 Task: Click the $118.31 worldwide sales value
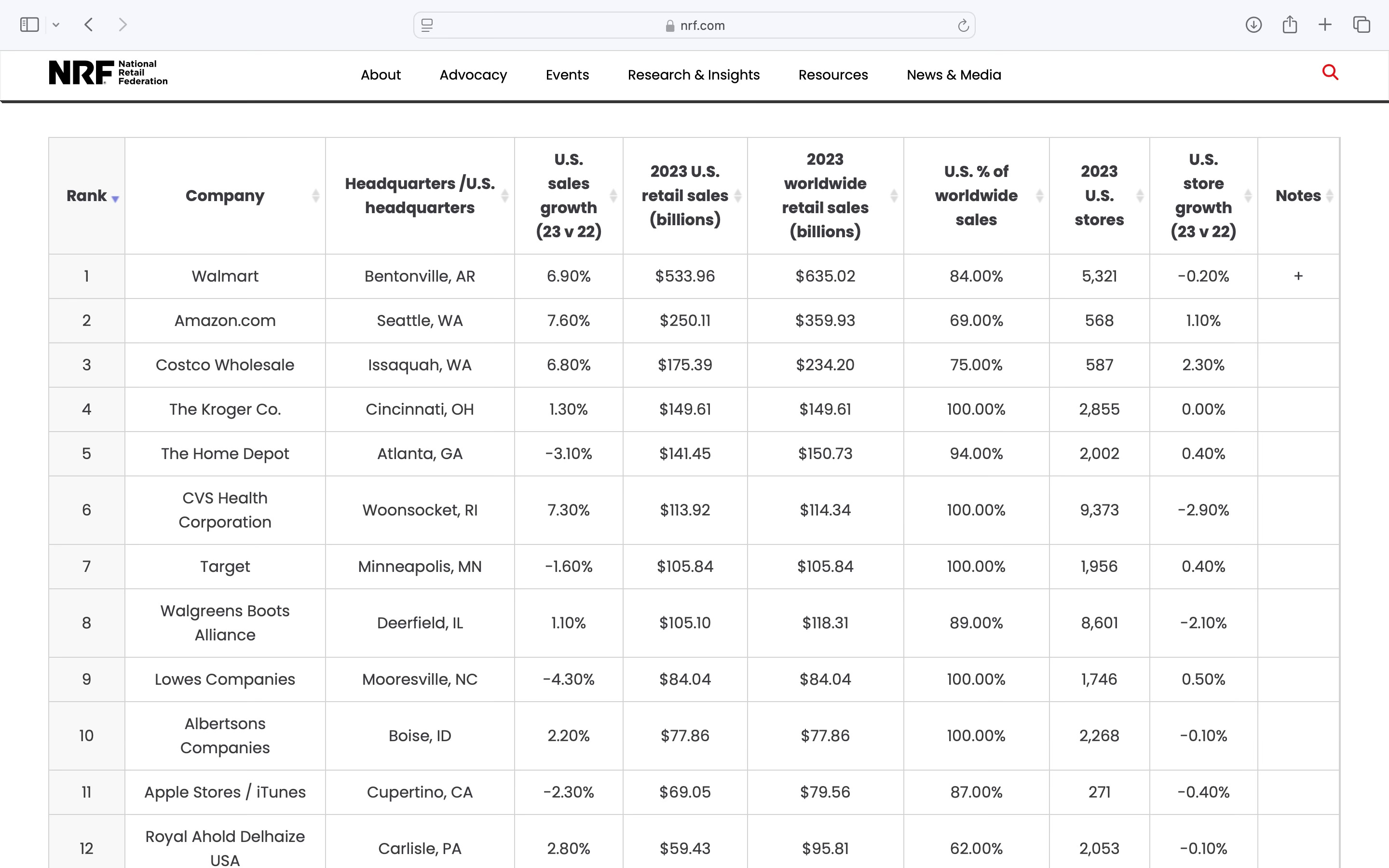point(825,623)
